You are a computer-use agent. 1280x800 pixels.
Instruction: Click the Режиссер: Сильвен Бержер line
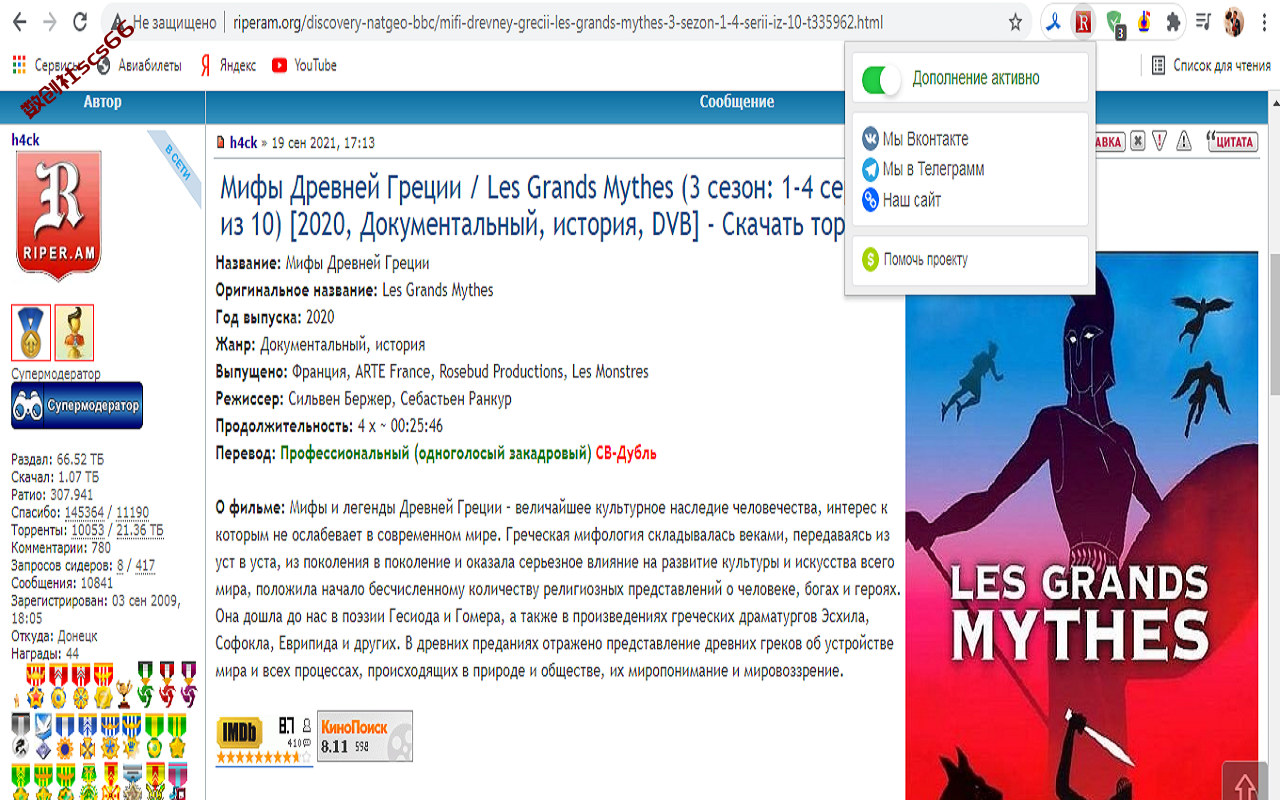point(364,399)
